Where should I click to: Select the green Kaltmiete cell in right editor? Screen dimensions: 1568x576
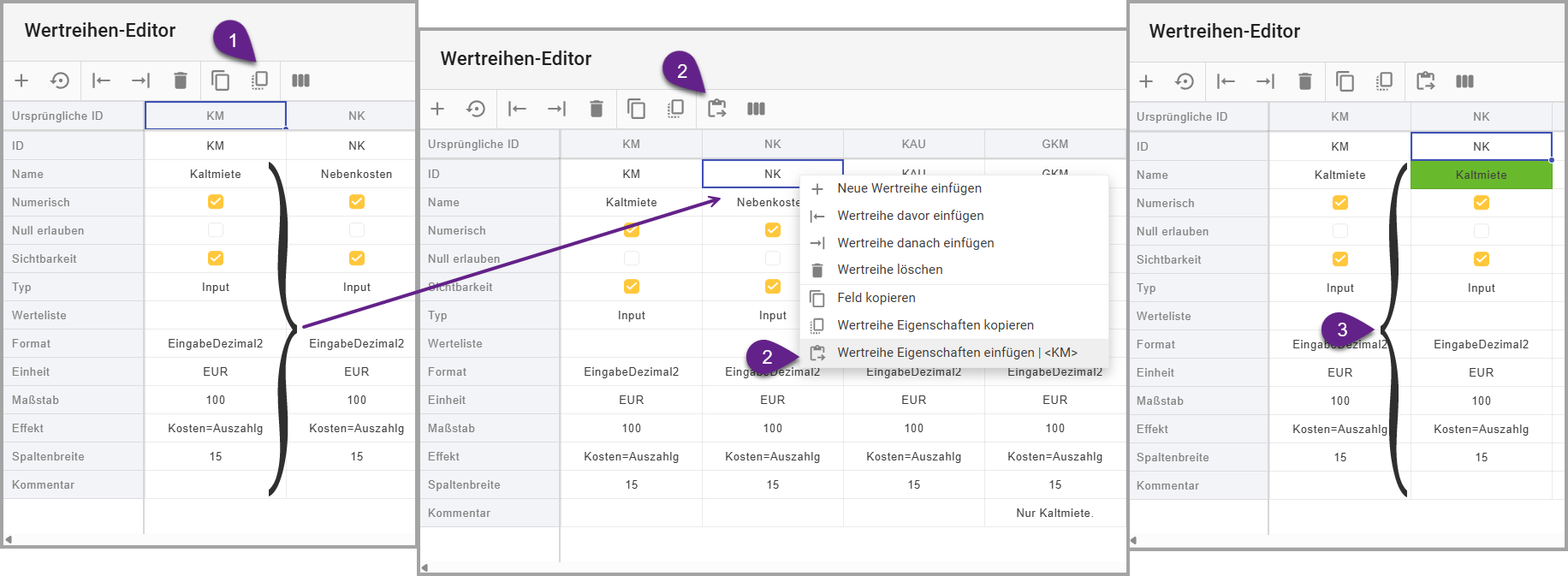pyautogui.click(x=1482, y=175)
